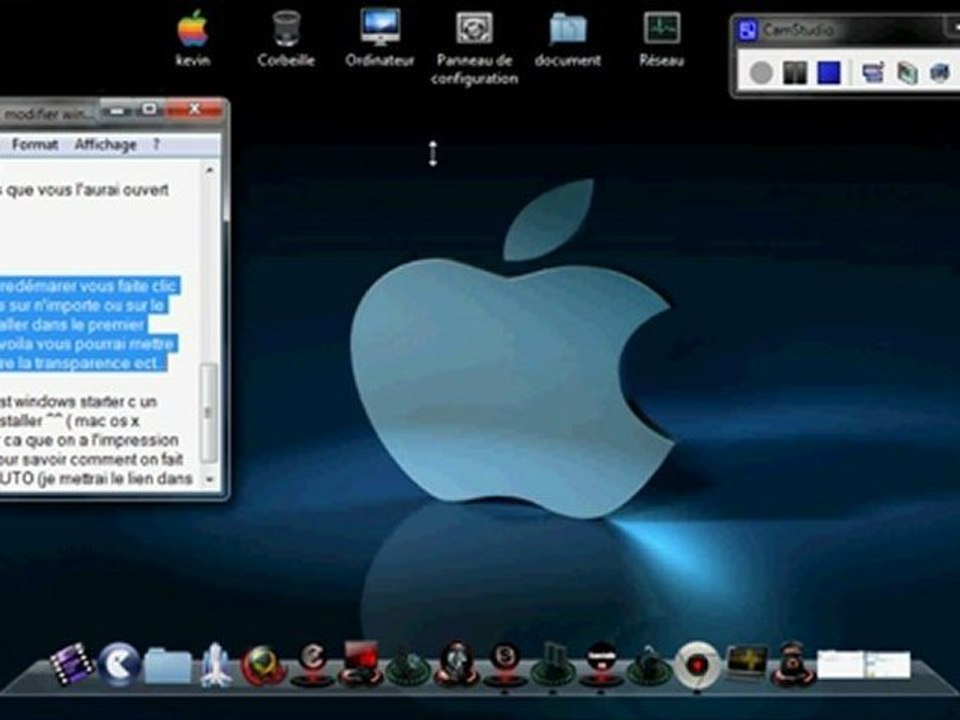Stop recording with the blue square
This screenshot has width=960, height=720.
828,73
